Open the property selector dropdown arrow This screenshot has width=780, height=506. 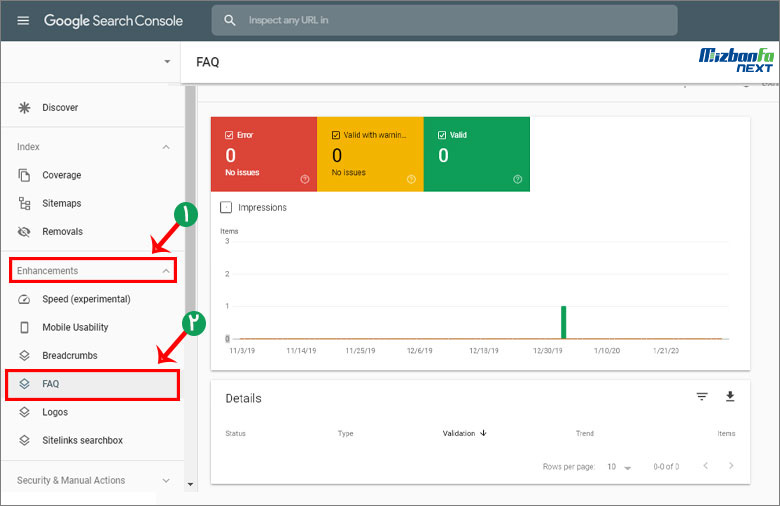(167, 62)
